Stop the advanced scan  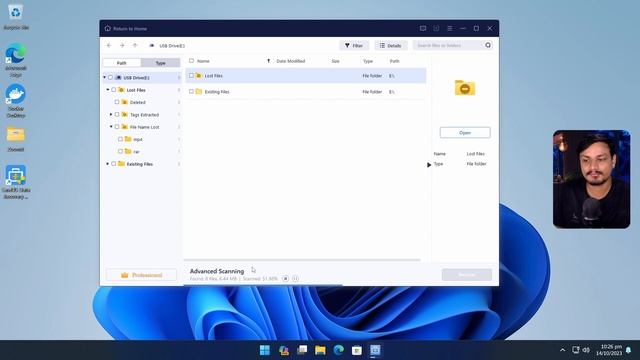[x=285, y=278]
